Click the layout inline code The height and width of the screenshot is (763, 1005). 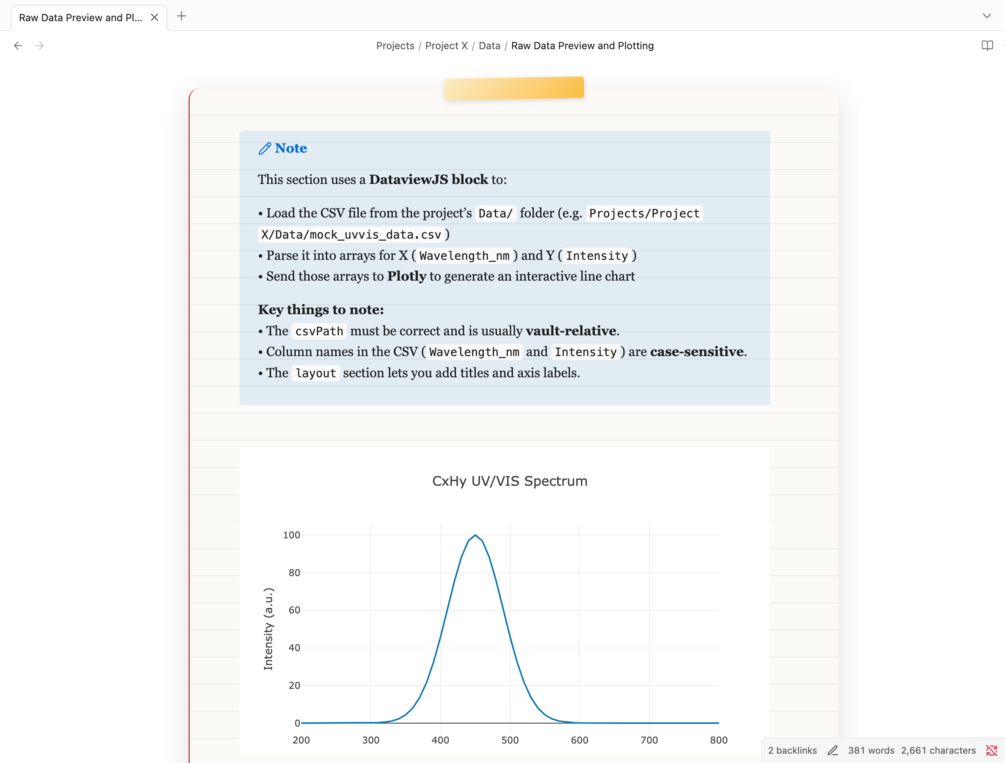(x=315, y=373)
